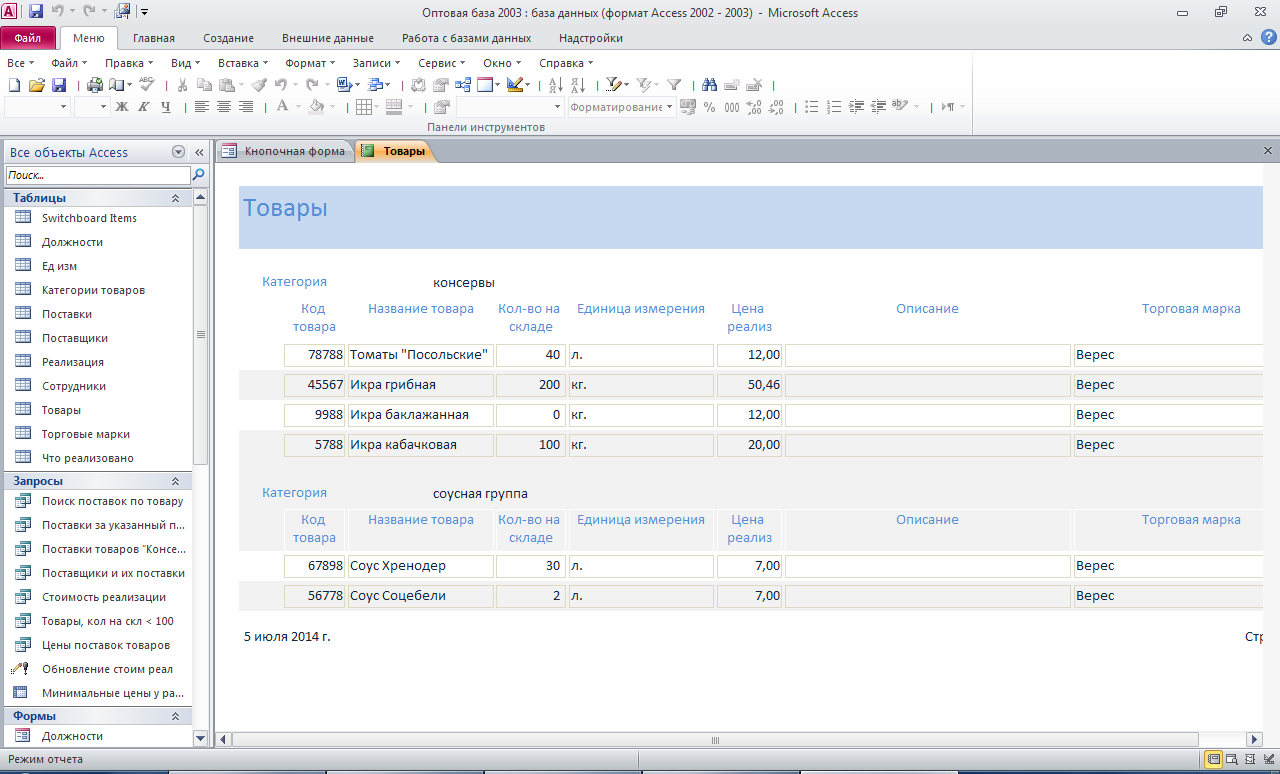
Task: Click the Соус Хренодер name cell
Action: point(420,566)
